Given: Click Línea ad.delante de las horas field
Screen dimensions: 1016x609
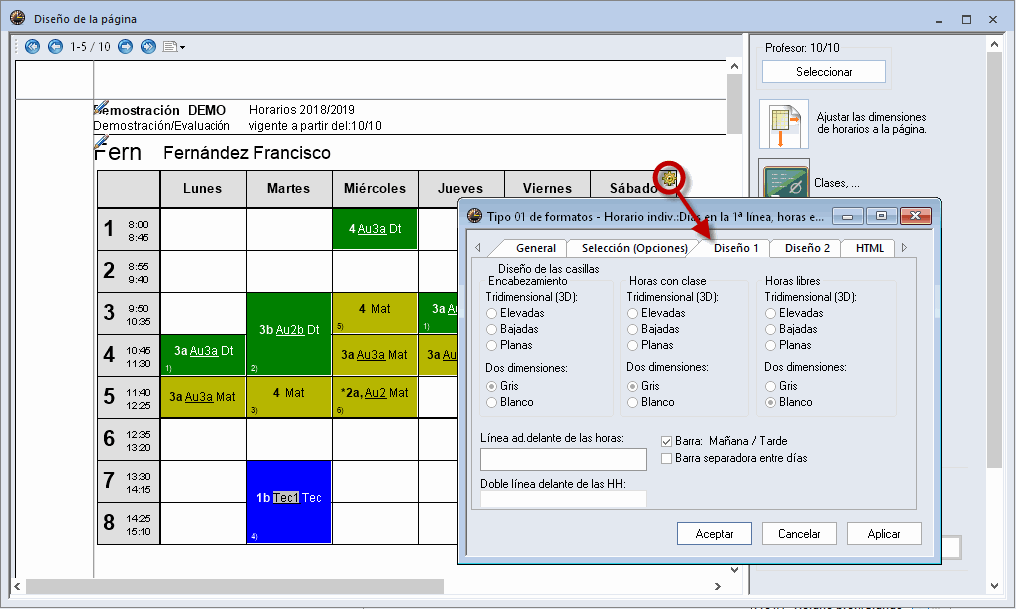Looking at the screenshot, I should pyautogui.click(x=563, y=459).
